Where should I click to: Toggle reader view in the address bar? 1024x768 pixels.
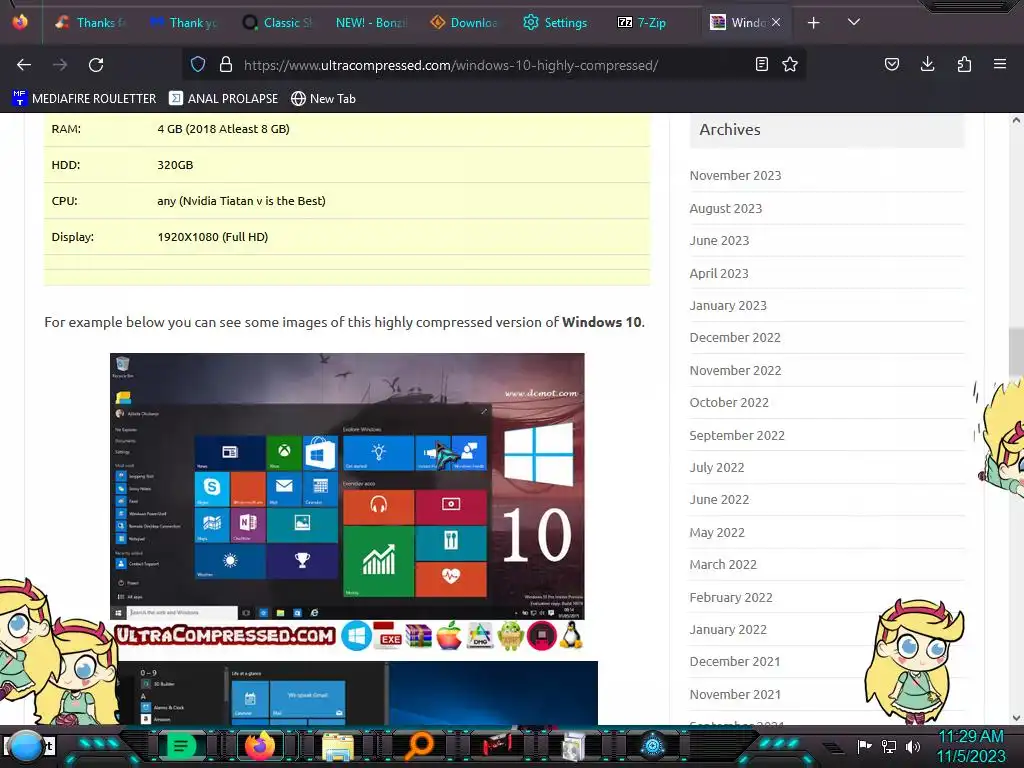click(761, 64)
